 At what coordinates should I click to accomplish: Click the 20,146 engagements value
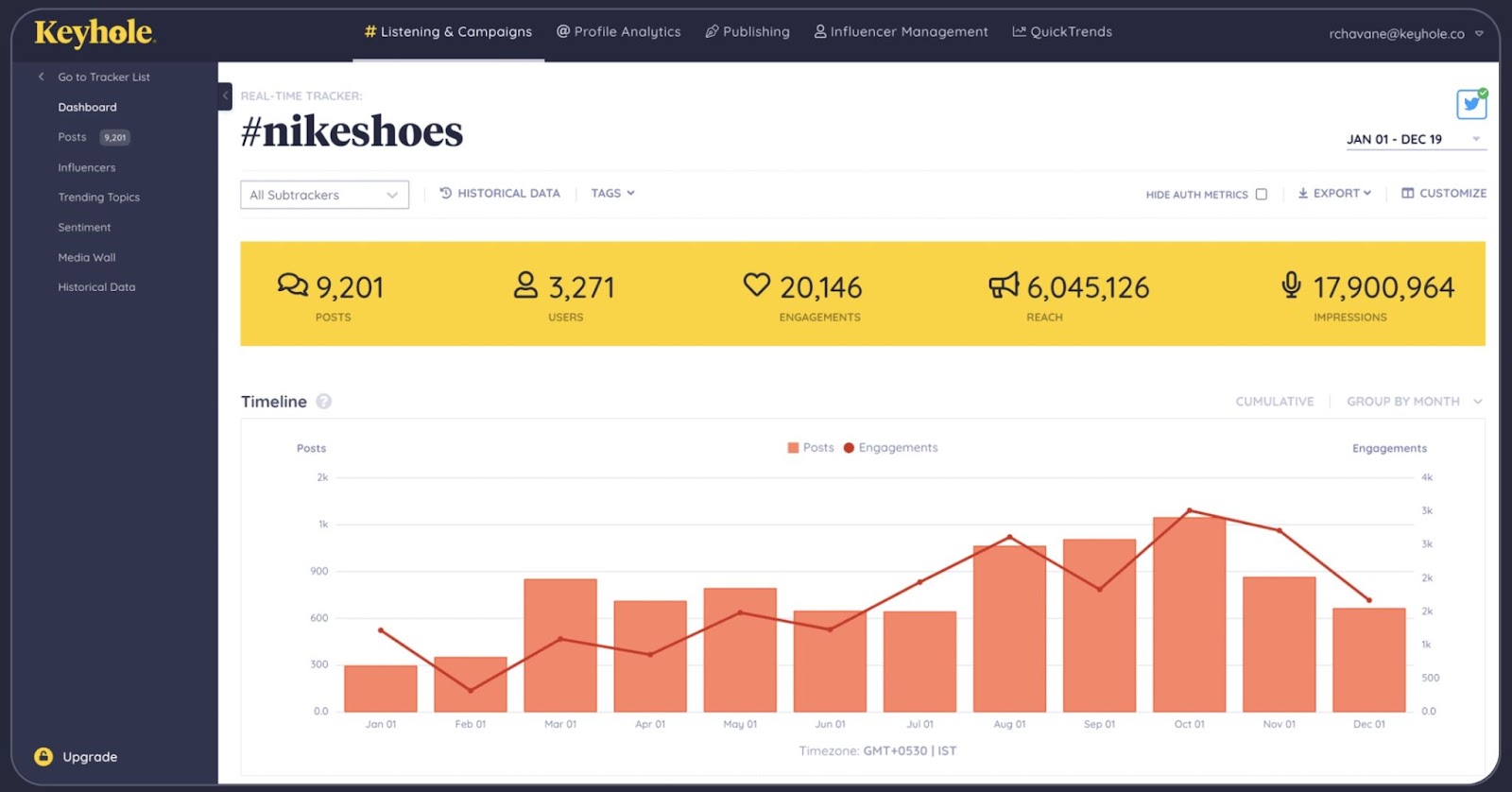pos(820,287)
